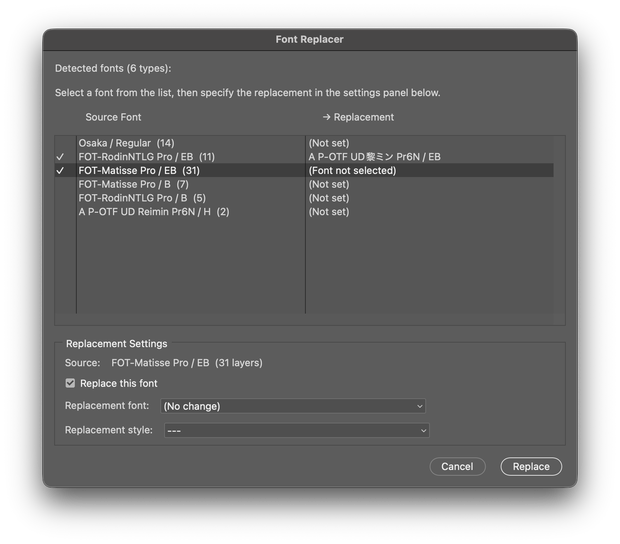This screenshot has height=544, width=620.
Task: Toggle the empty check cell beside Osaka / Regular
Action: (x=65, y=143)
